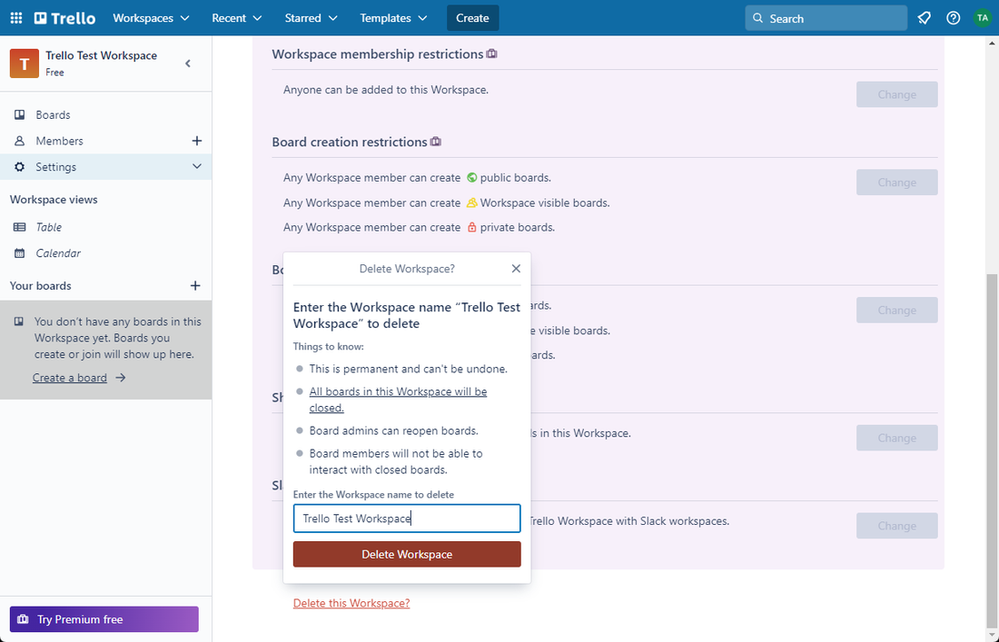Image resolution: width=999 pixels, height=642 pixels.
Task: Click Try Premium free button
Action: tap(104, 619)
